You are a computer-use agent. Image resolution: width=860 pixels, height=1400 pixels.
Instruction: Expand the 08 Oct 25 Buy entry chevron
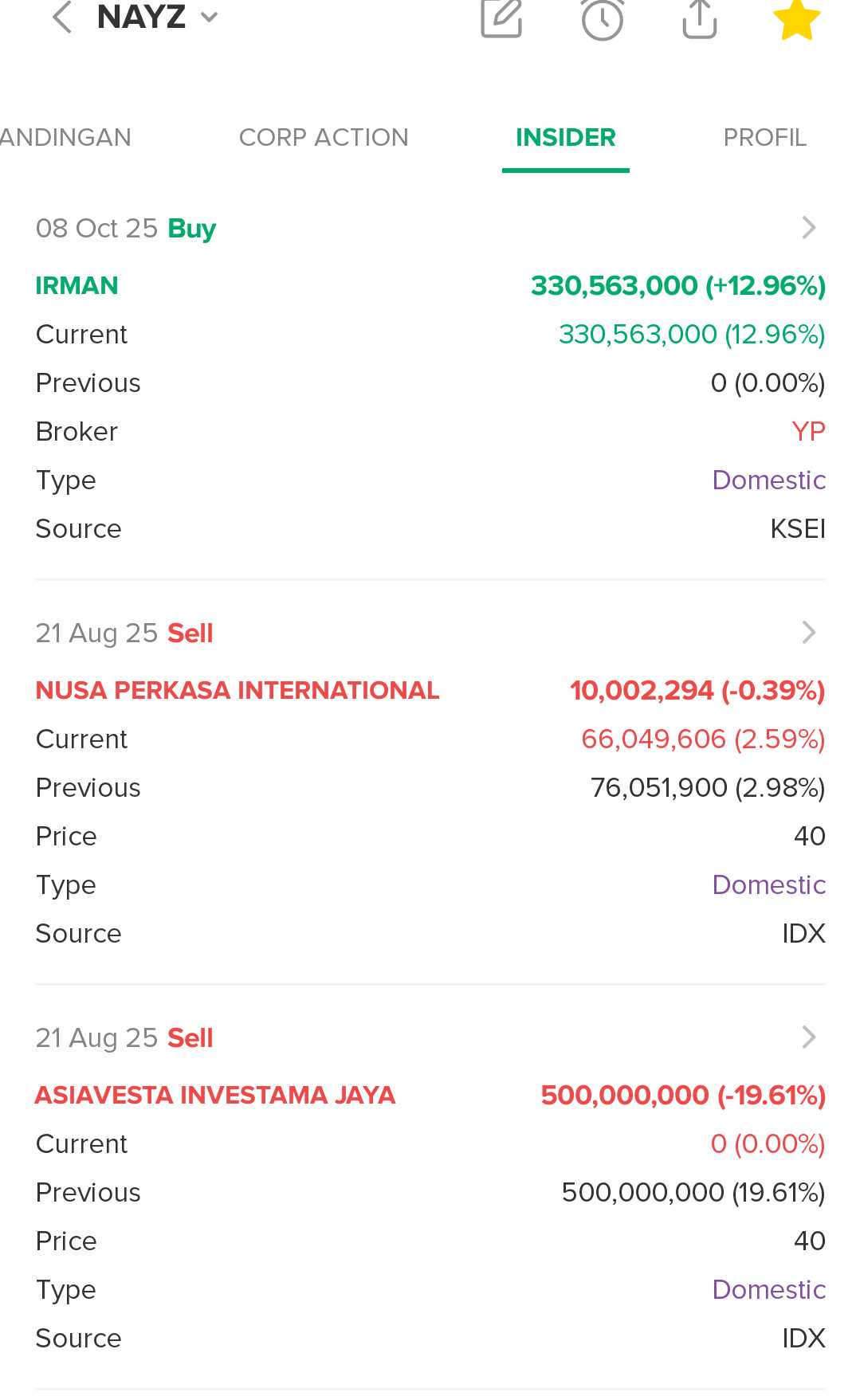pos(808,228)
